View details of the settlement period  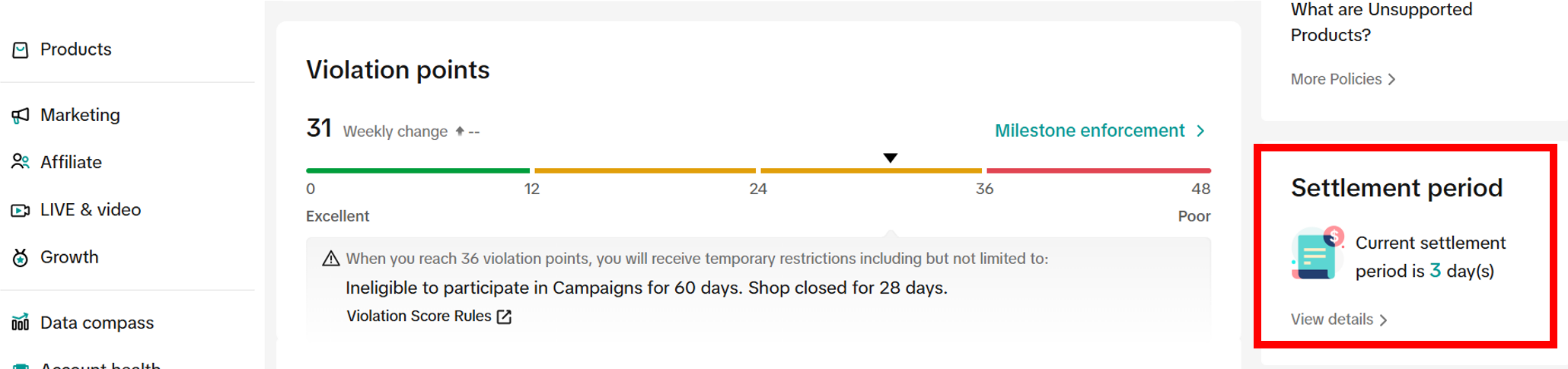[x=1332, y=320]
